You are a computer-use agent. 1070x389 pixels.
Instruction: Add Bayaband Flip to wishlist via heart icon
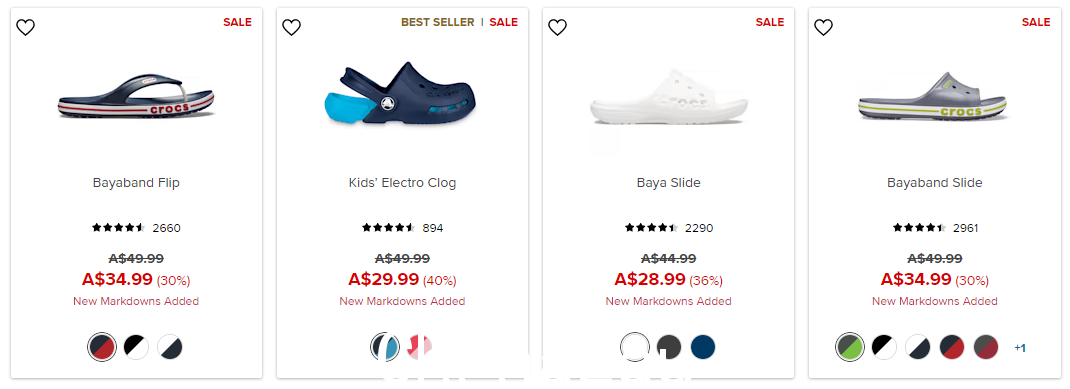pos(25,27)
